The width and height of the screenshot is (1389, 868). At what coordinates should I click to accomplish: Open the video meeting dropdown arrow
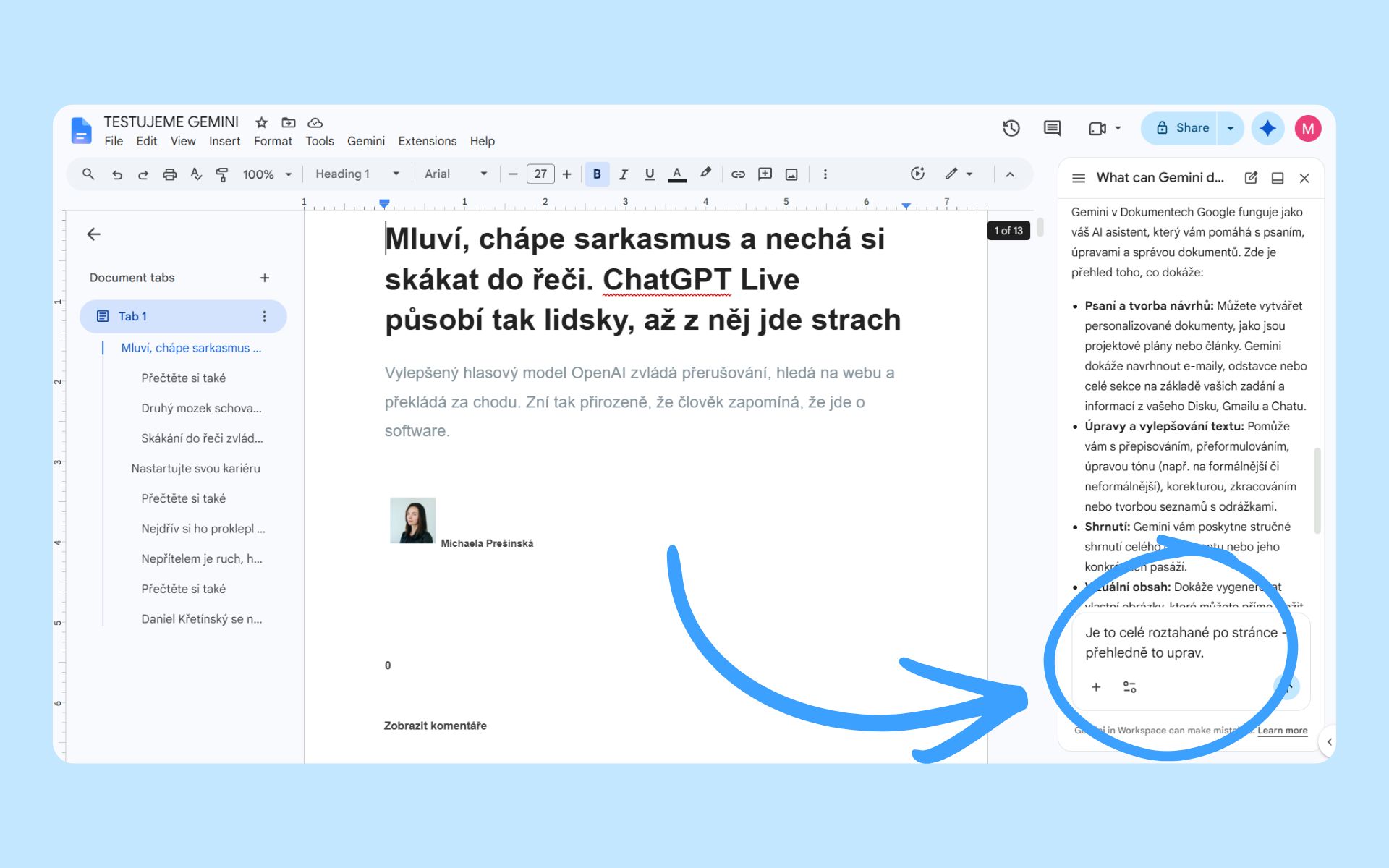(x=1118, y=128)
